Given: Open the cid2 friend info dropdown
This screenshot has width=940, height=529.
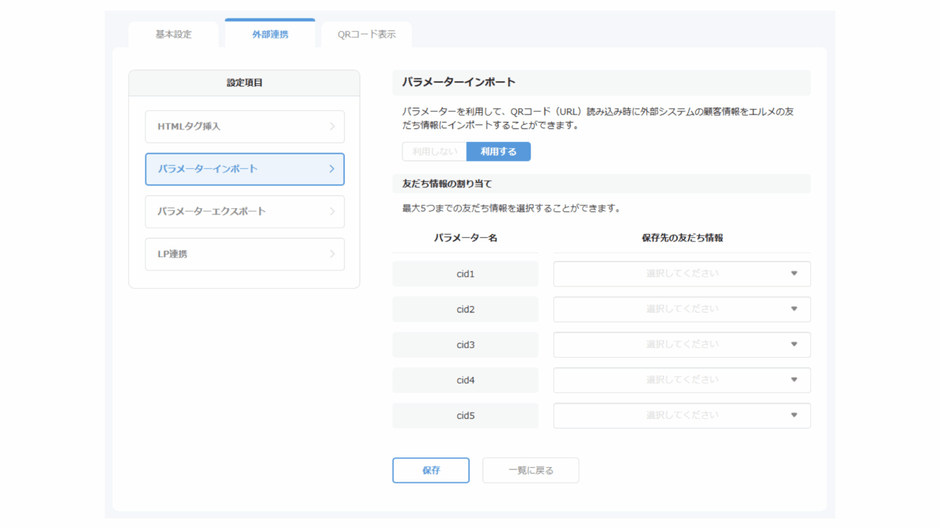Looking at the screenshot, I should pos(681,309).
